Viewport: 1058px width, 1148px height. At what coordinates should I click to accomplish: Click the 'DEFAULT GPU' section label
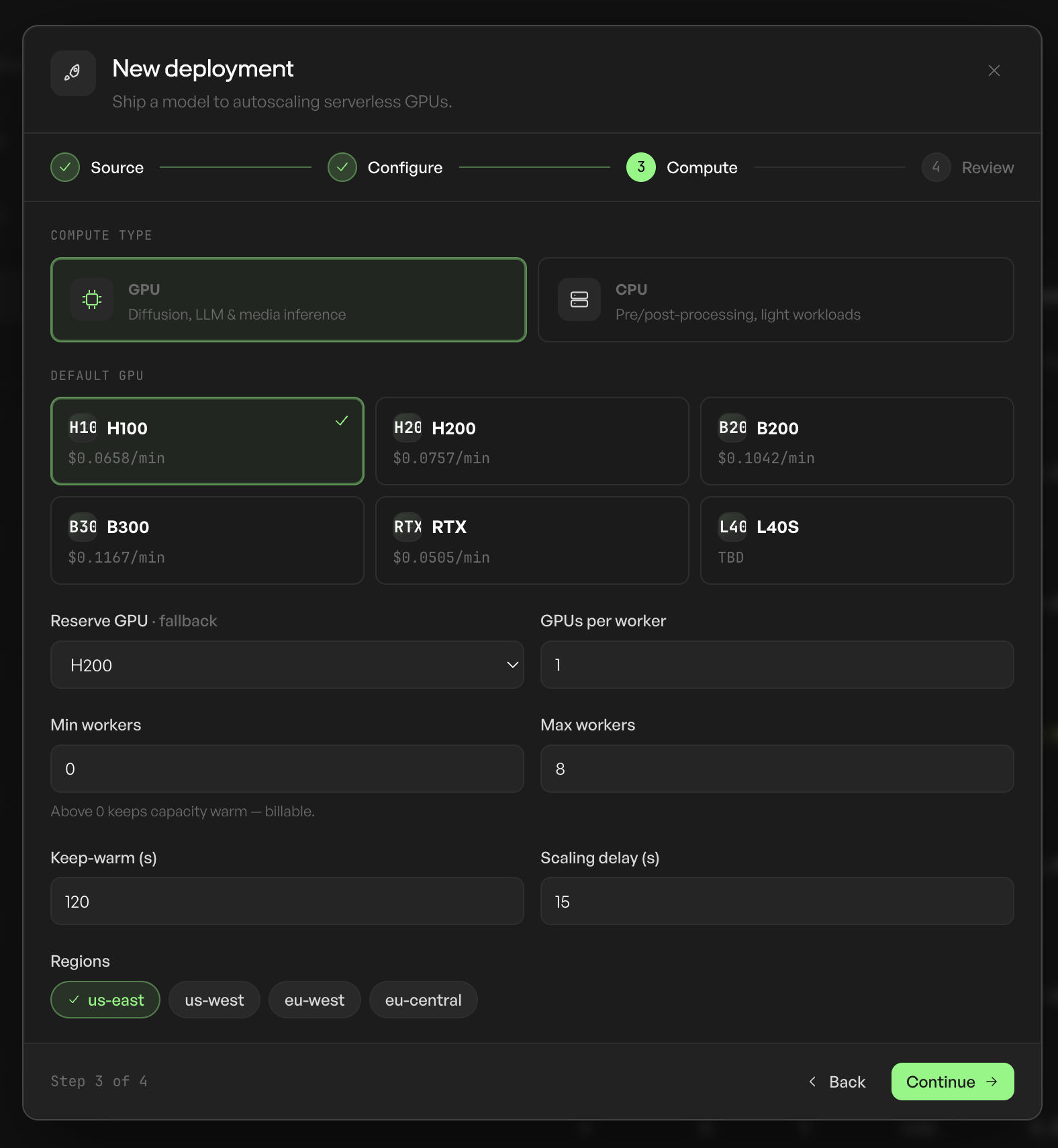point(97,375)
